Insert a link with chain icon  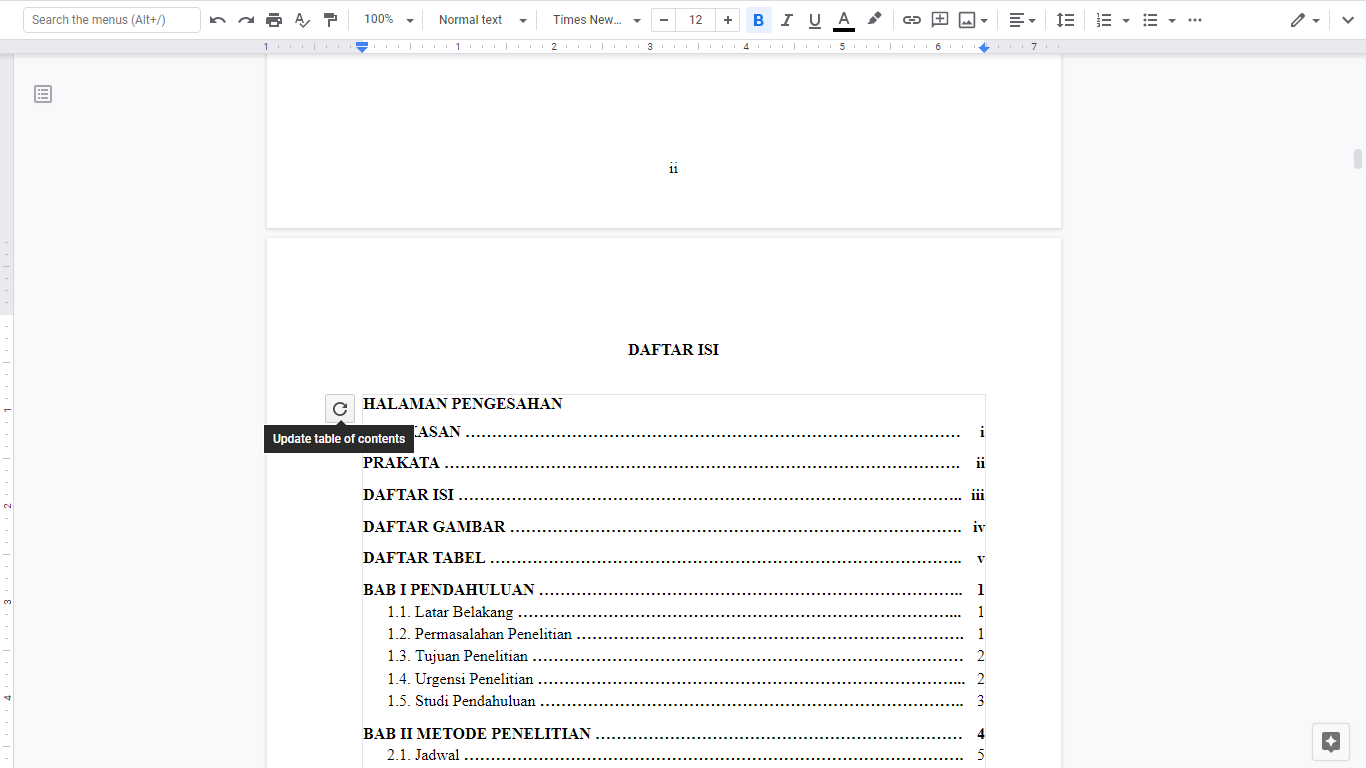point(911,20)
